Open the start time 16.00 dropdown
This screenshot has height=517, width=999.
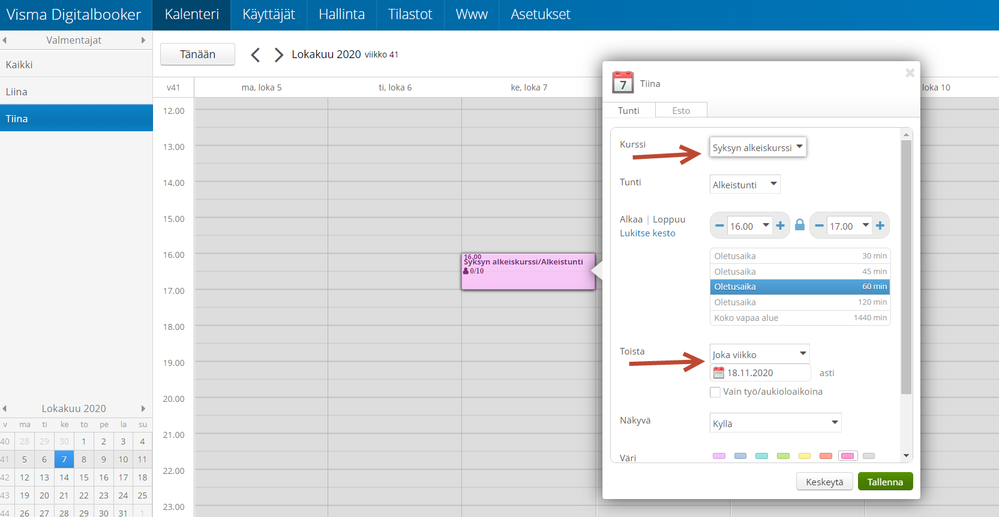coord(750,226)
